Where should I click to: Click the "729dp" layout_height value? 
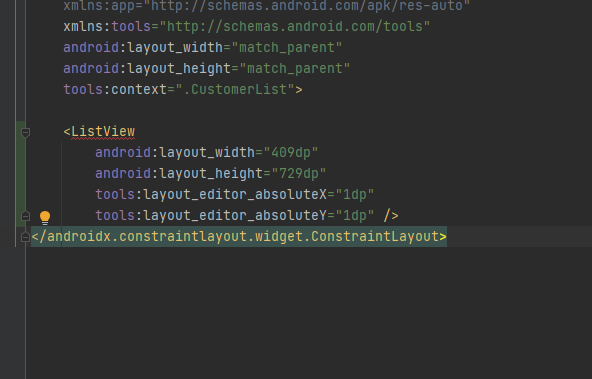299,174
